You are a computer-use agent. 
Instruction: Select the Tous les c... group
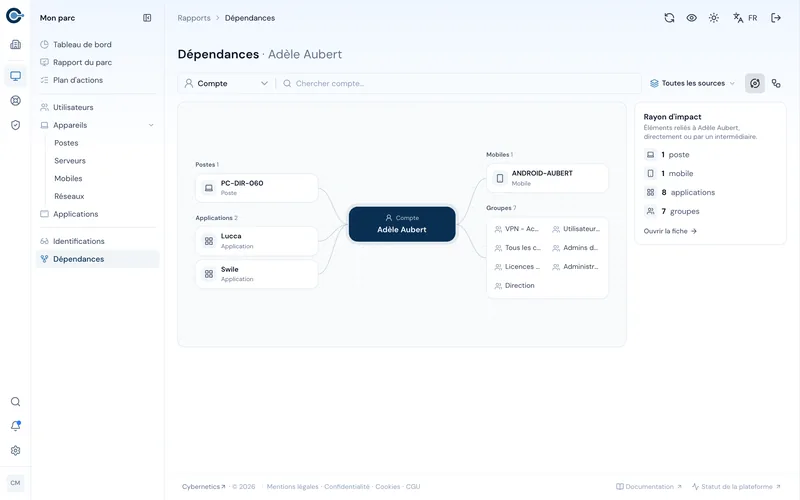click(x=517, y=248)
